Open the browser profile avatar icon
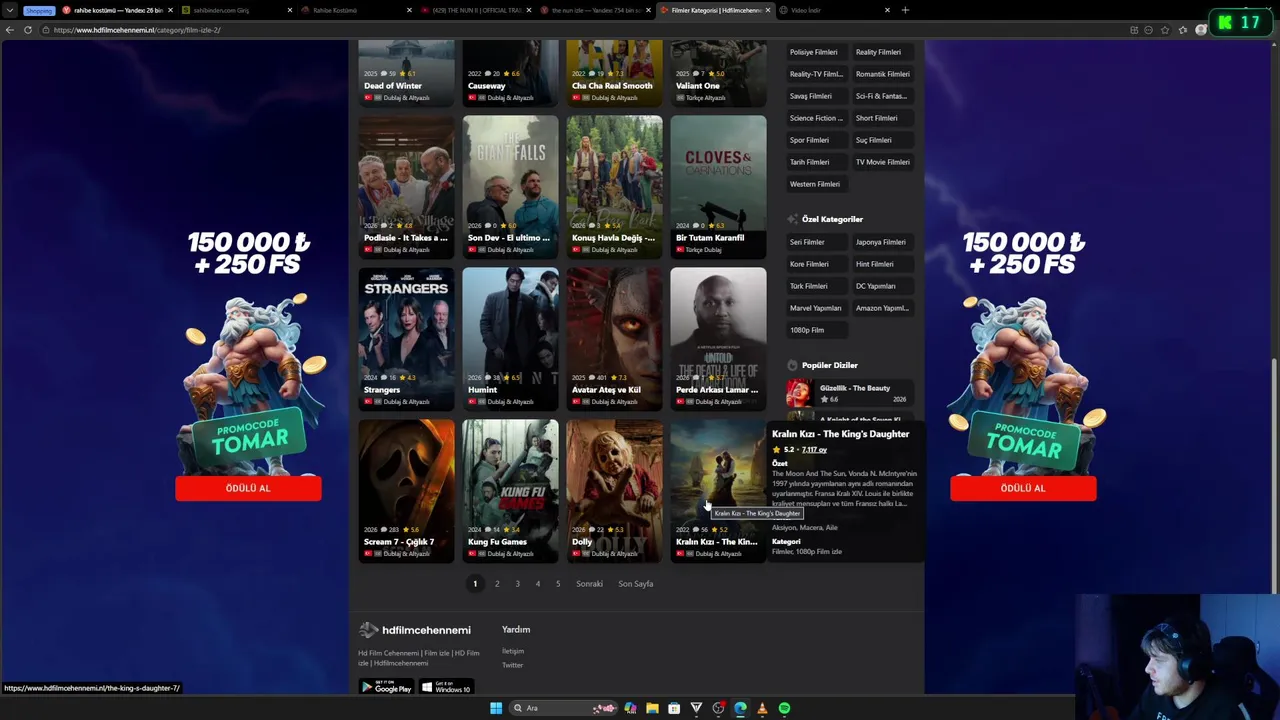The image size is (1280, 720). (x=1201, y=30)
